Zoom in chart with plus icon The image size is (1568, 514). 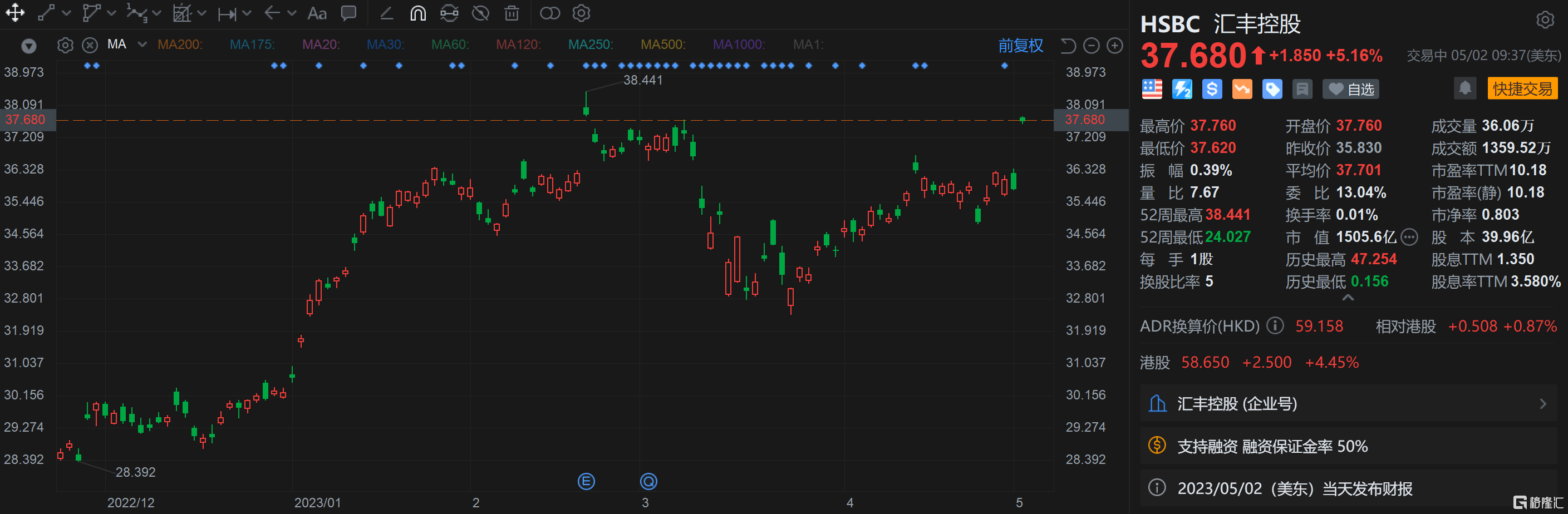pos(1114,46)
